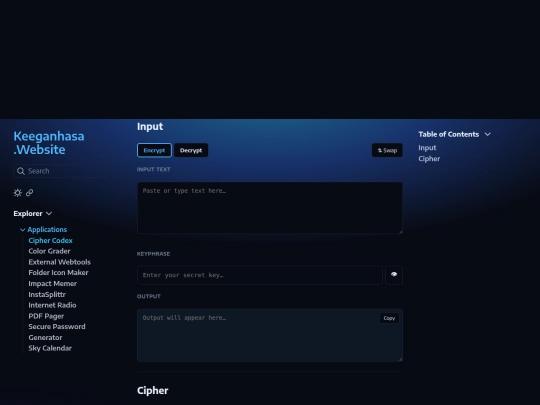Select the Decrypt mode
Viewport: 540px width, 405px height.
(x=191, y=150)
